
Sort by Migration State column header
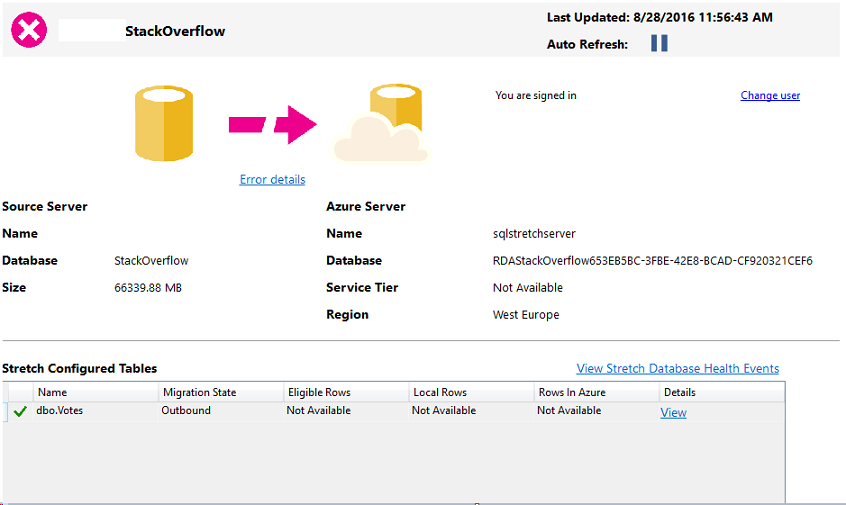click(x=199, y=392)
